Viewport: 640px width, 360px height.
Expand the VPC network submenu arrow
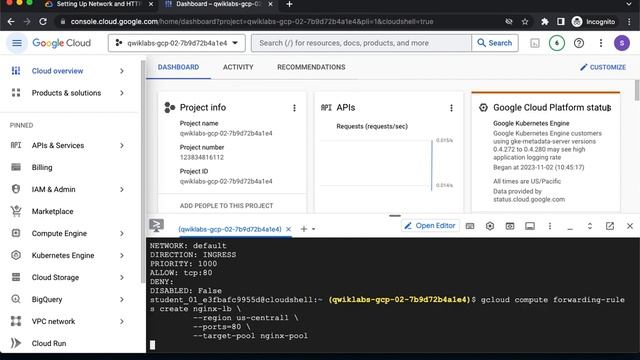point(122,322)
